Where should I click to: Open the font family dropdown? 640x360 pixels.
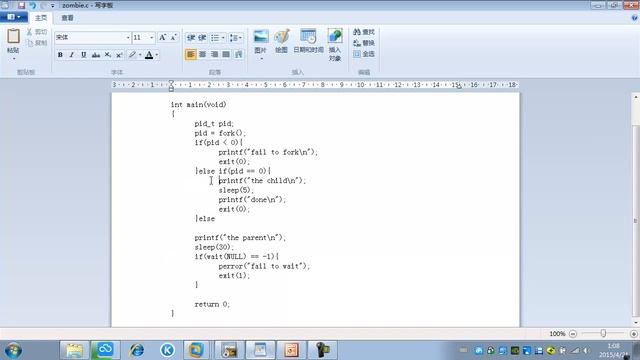click(x=128, y=38)
